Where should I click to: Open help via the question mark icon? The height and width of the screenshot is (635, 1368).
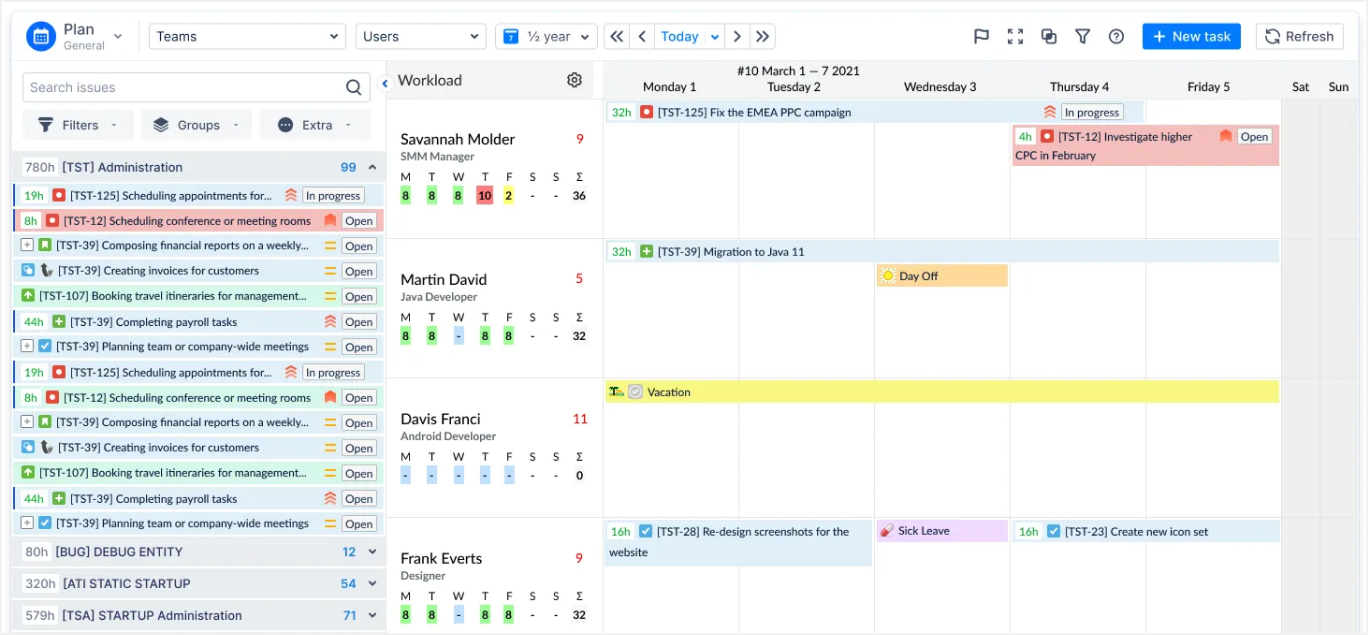tap(1116, 37)
